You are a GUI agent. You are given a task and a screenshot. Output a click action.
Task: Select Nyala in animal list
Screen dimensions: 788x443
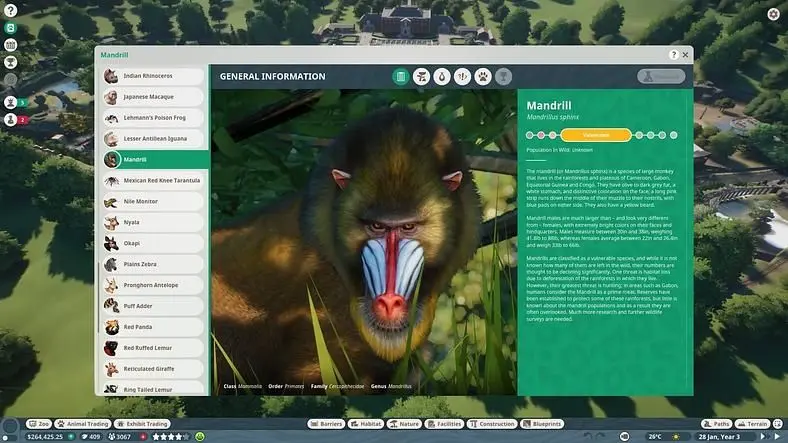[x=153, y=223]
